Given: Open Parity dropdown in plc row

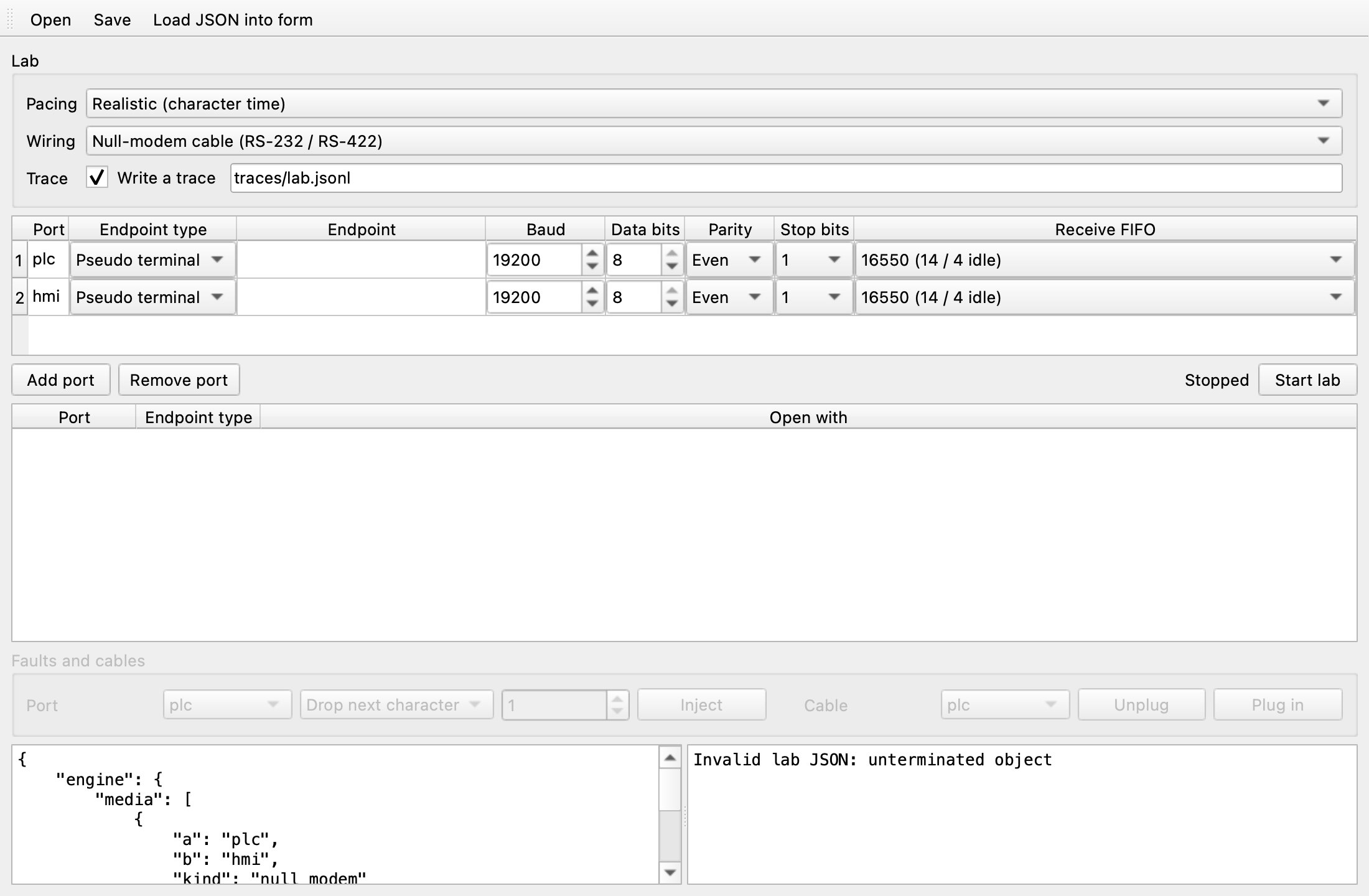Looking at the screenshot, I should point(729,259).
